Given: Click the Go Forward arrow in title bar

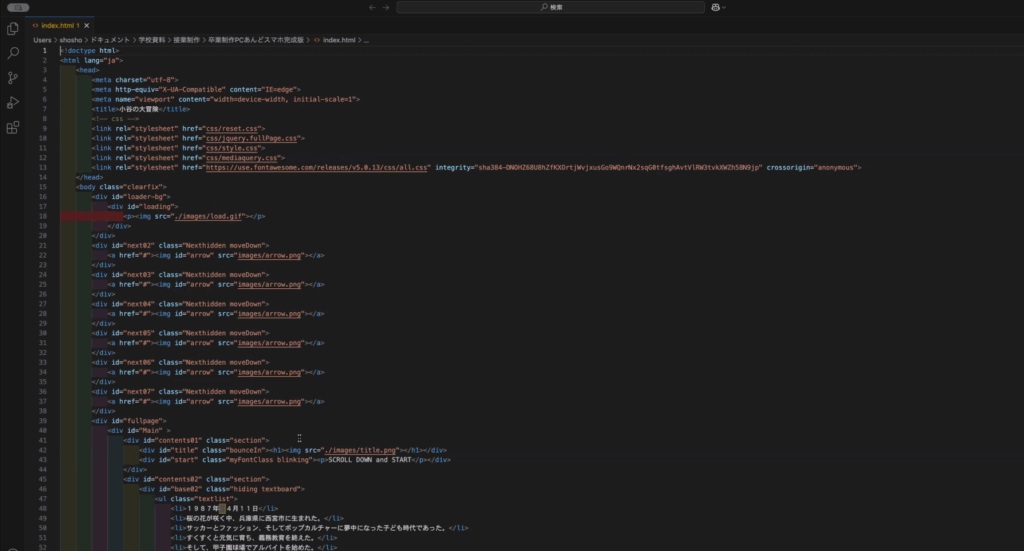Looking at the screenshot, I should point(386,7).
